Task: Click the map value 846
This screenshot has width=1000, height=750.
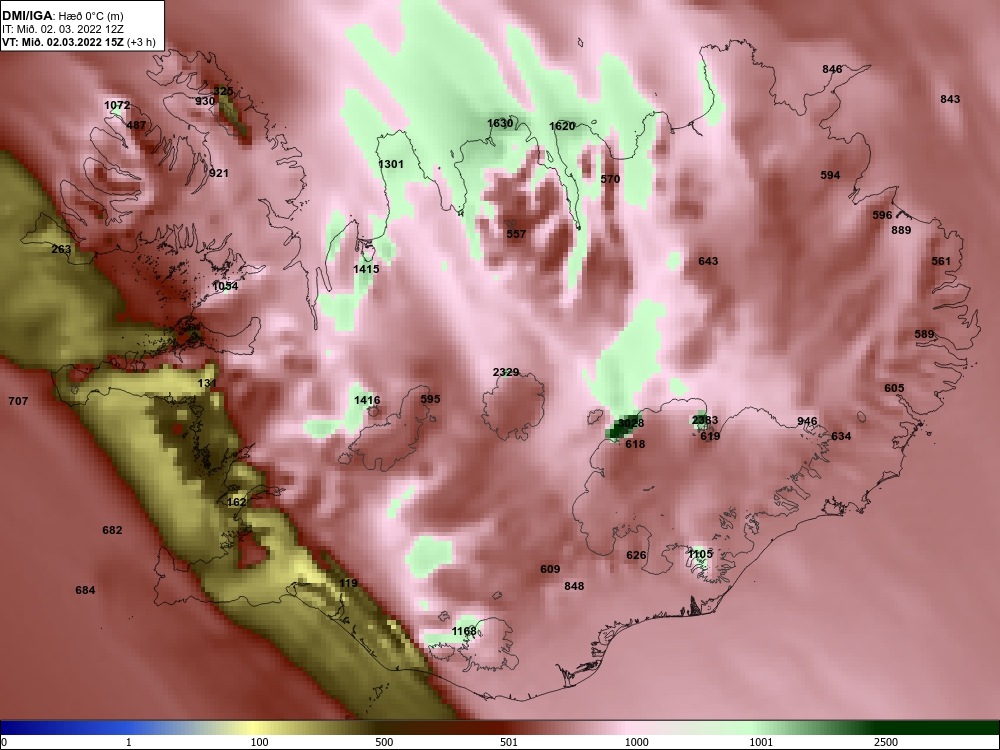Action: (832, 69)
